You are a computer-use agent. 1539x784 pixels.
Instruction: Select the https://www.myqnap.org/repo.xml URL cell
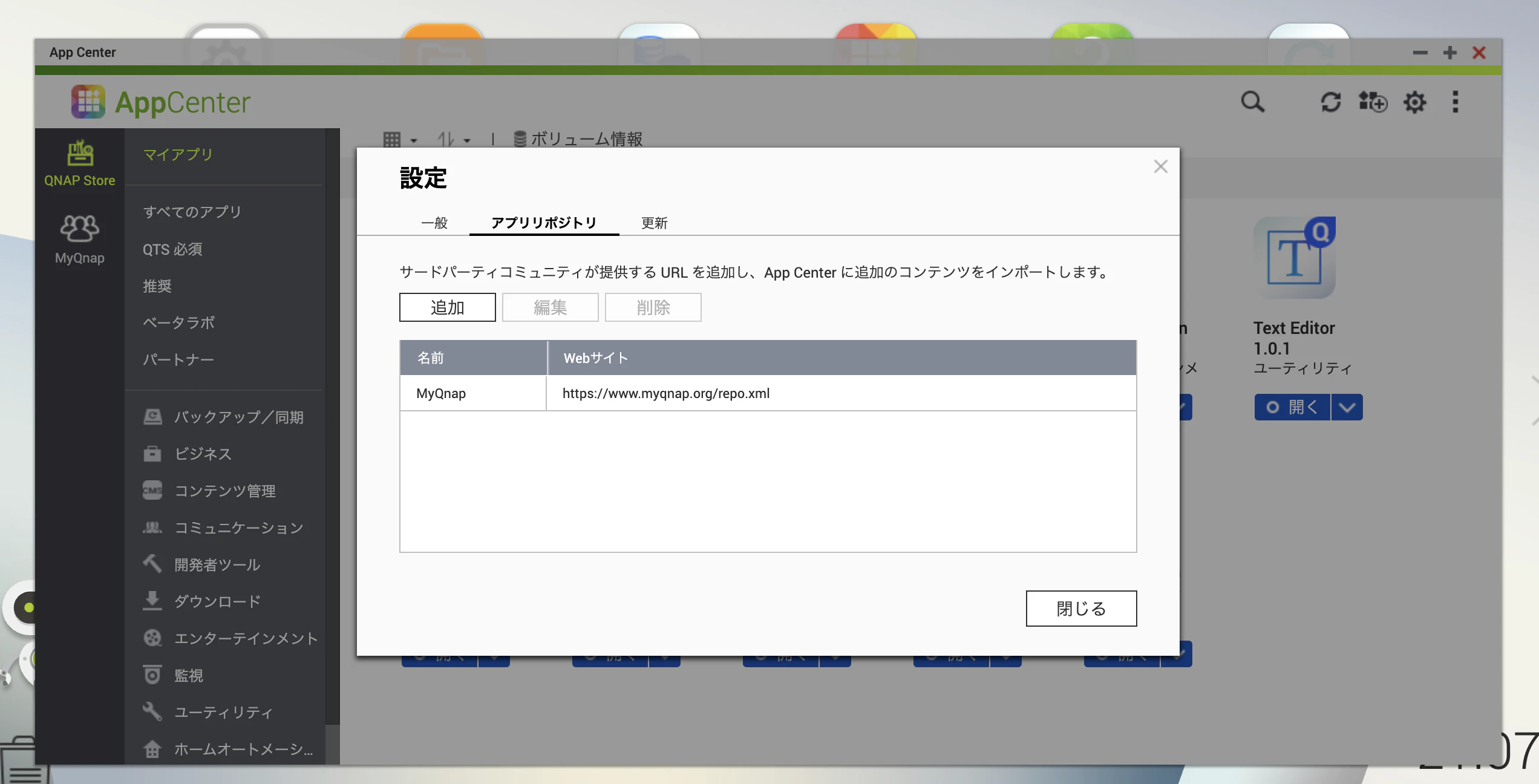point(841,393)
